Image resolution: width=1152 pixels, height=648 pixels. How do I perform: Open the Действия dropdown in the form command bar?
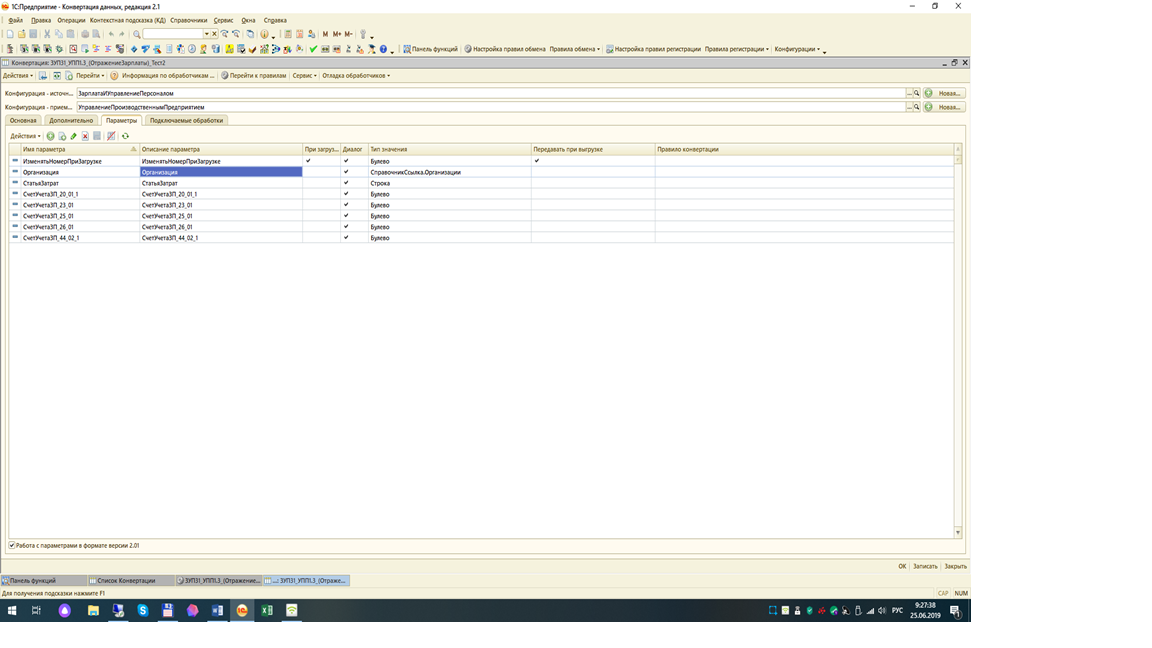(18, 76)
